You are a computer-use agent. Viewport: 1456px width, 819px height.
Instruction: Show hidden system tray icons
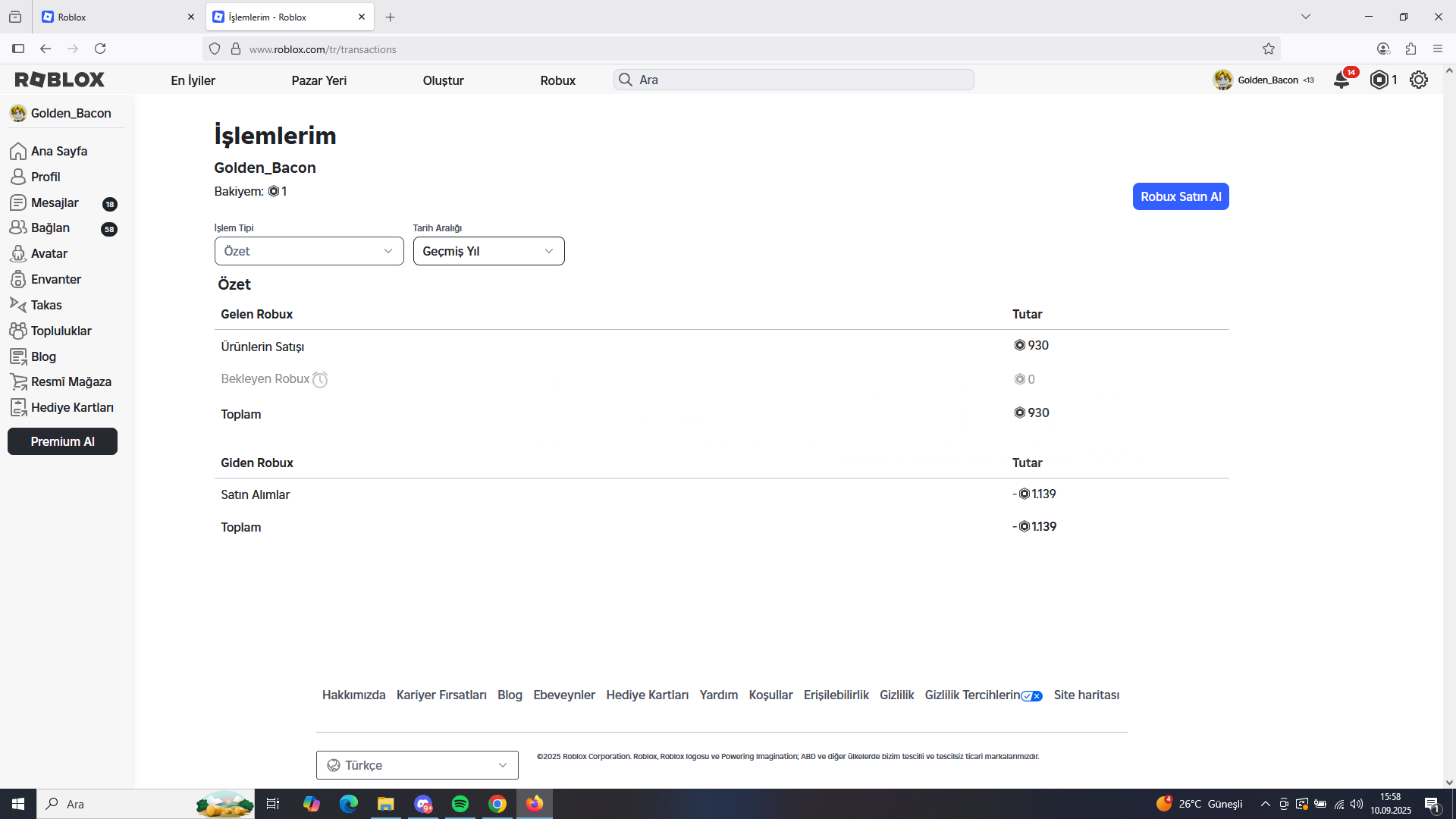pyautogui.click(x=1265, y=804)
